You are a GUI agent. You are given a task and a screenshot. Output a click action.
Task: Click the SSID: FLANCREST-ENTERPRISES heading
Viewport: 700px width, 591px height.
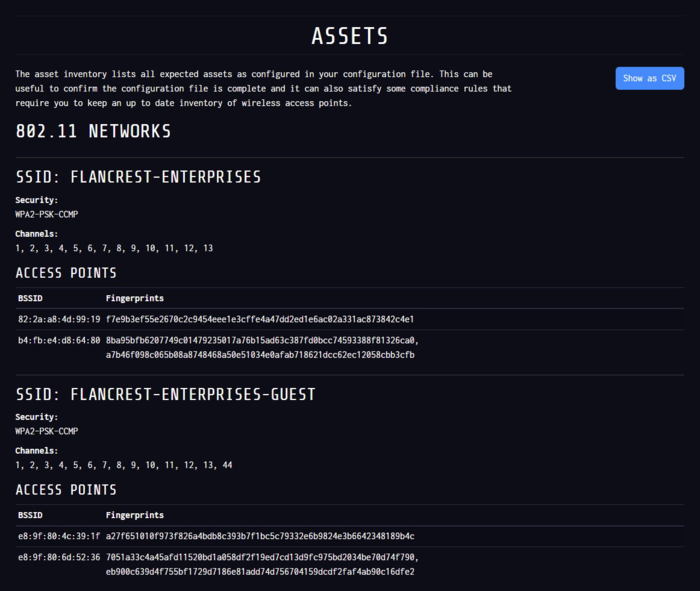[138, 177]
